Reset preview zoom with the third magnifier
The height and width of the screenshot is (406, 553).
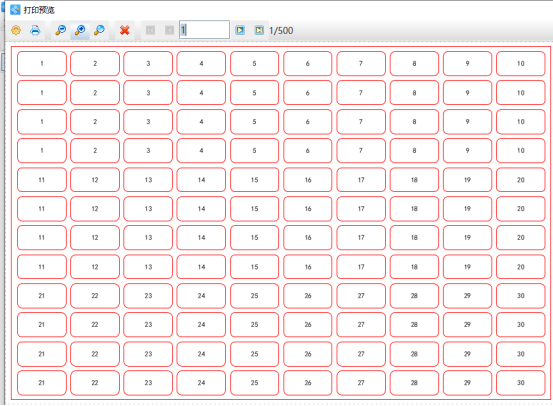coord(99,30)
